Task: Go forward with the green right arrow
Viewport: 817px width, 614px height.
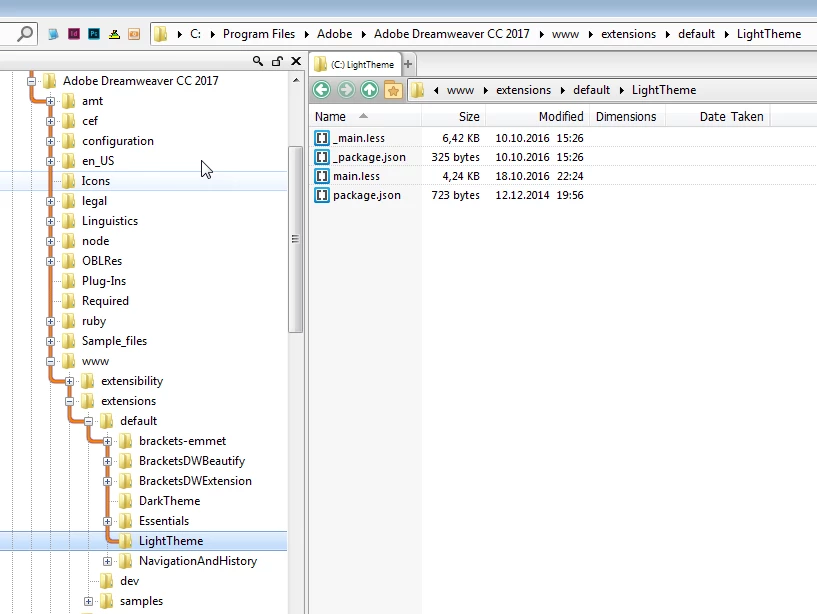Action: [x=345, y=90]
